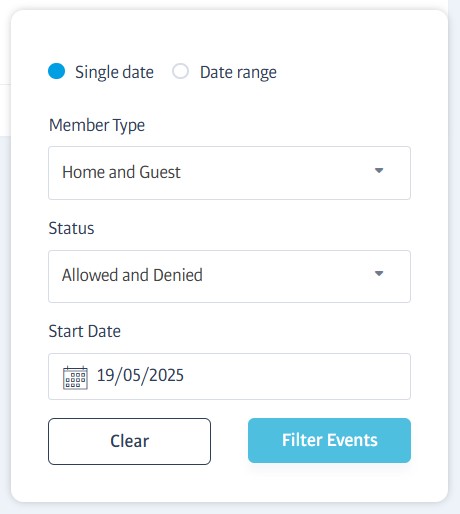The width and height of the screenshot is (460, 514).
Task: Click the 'Single date' option label
Action: (114, 72)
